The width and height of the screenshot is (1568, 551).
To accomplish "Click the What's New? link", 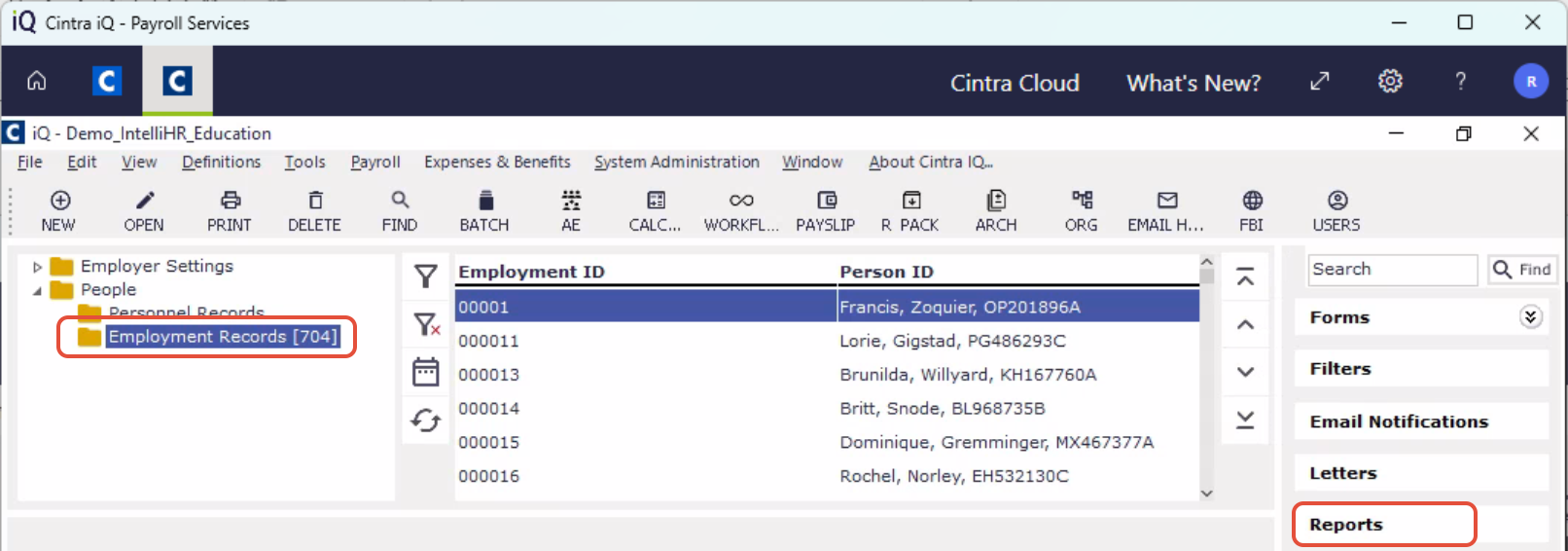I will coord(1194,83).
